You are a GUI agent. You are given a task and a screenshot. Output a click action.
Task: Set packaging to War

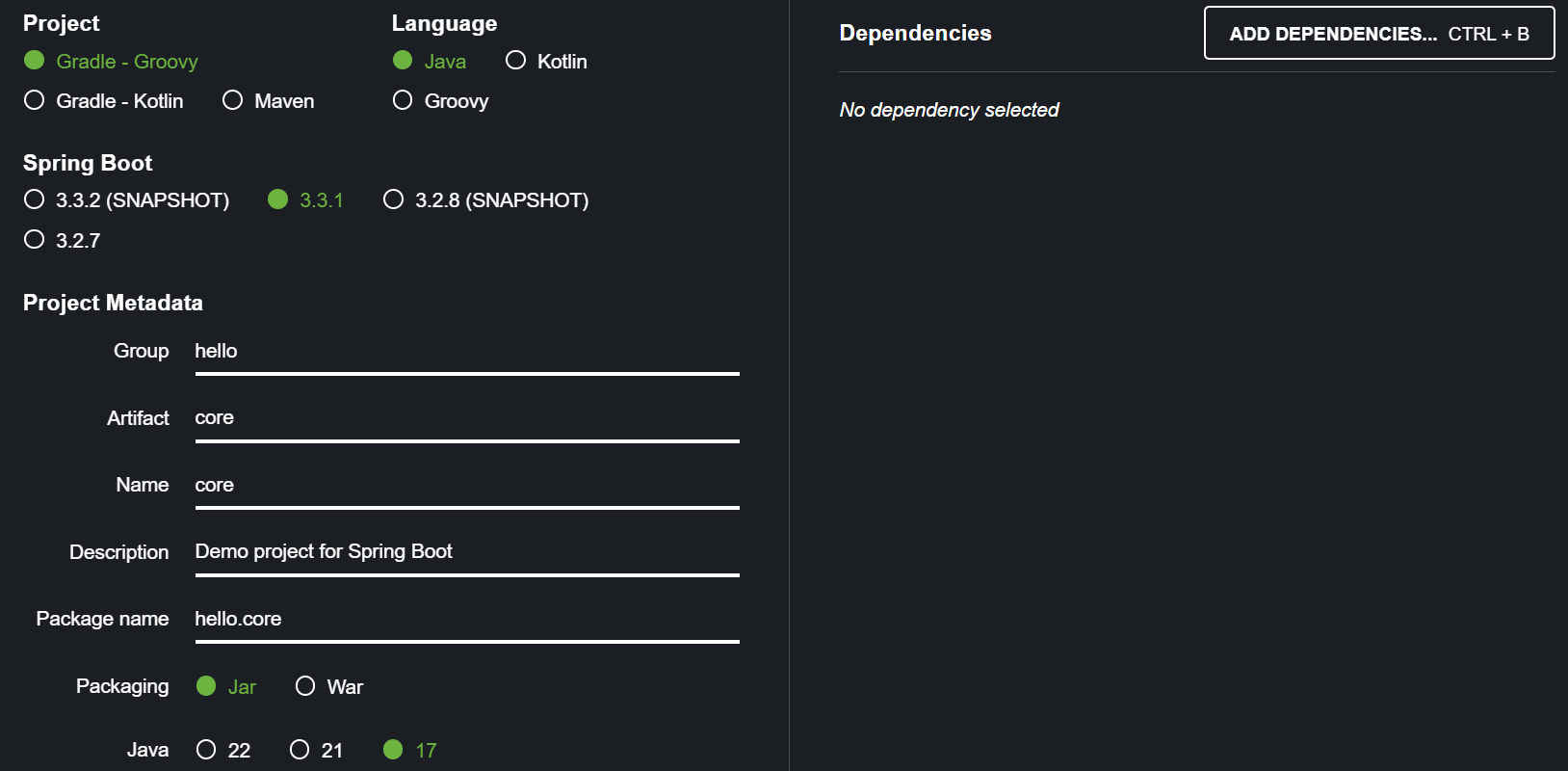pyautogui.click(x=305, y=686)
